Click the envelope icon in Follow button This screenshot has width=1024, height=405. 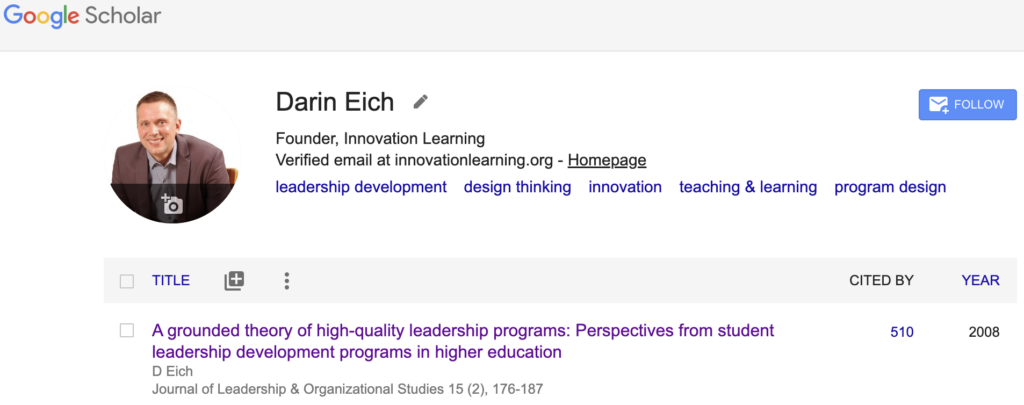[x=938, y=105]
